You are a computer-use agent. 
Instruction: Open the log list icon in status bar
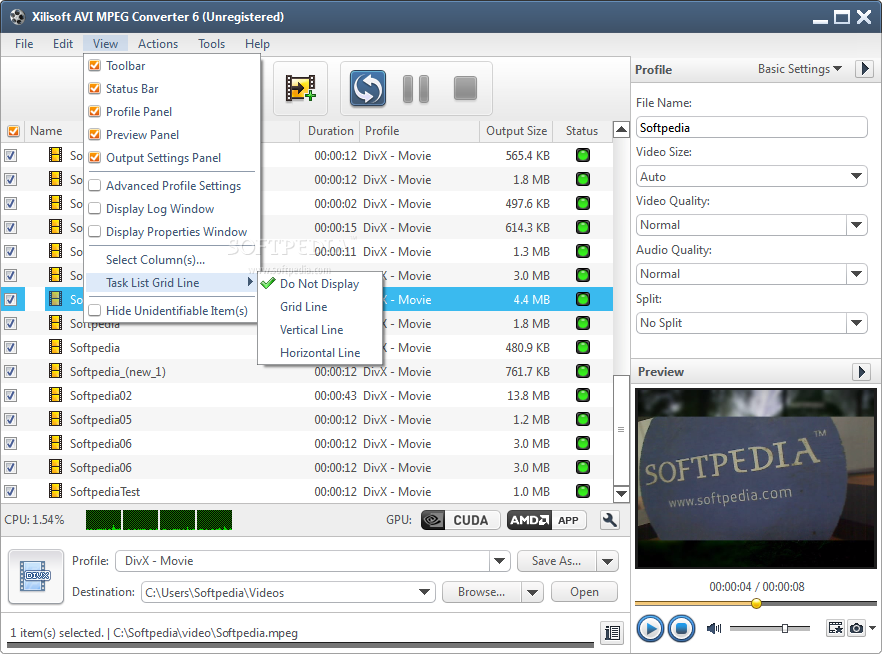click(x=612, y=633)
